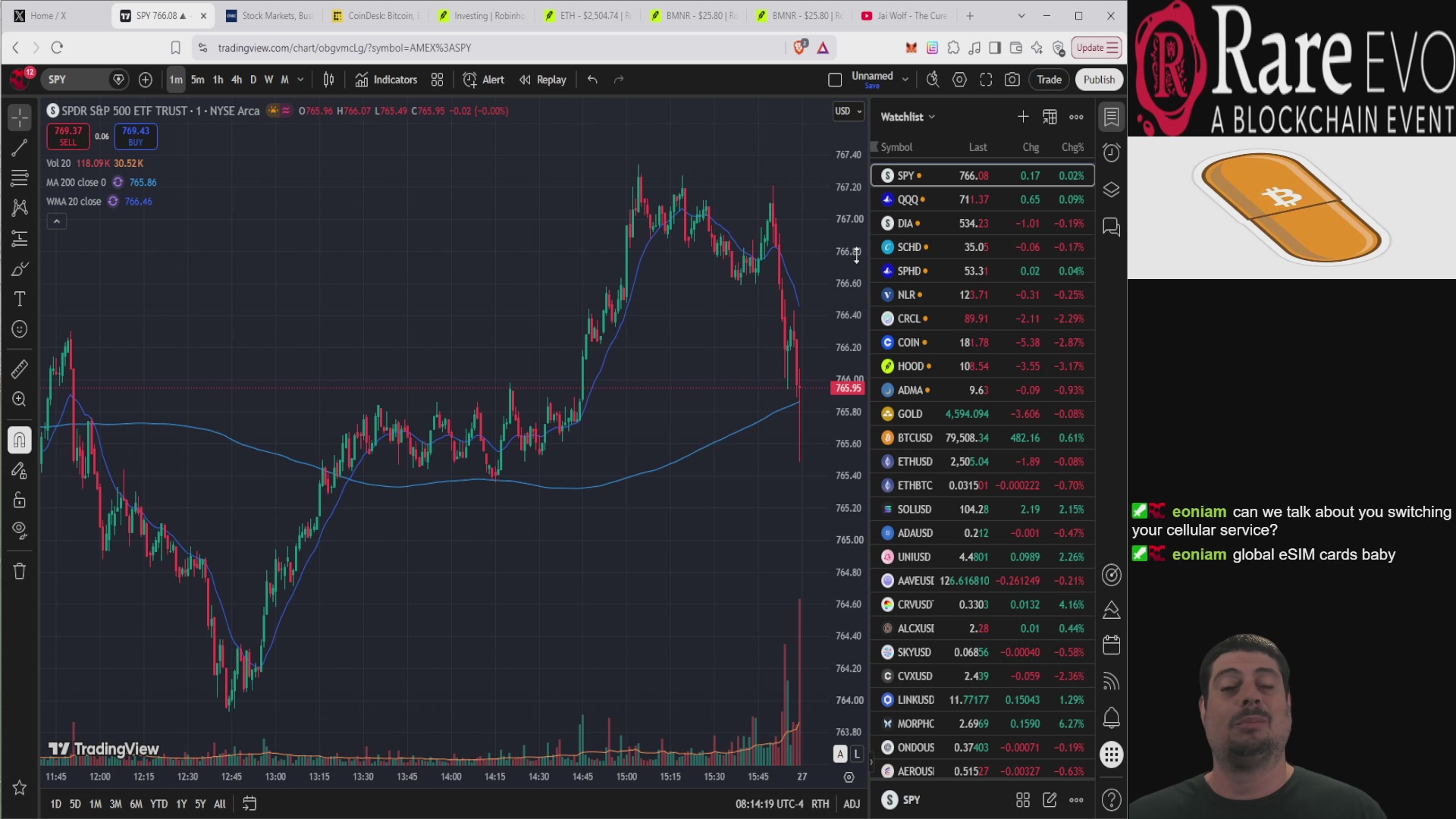
Task: Switch to the CoinDesk Bitcoin tab
Action: 375,16
